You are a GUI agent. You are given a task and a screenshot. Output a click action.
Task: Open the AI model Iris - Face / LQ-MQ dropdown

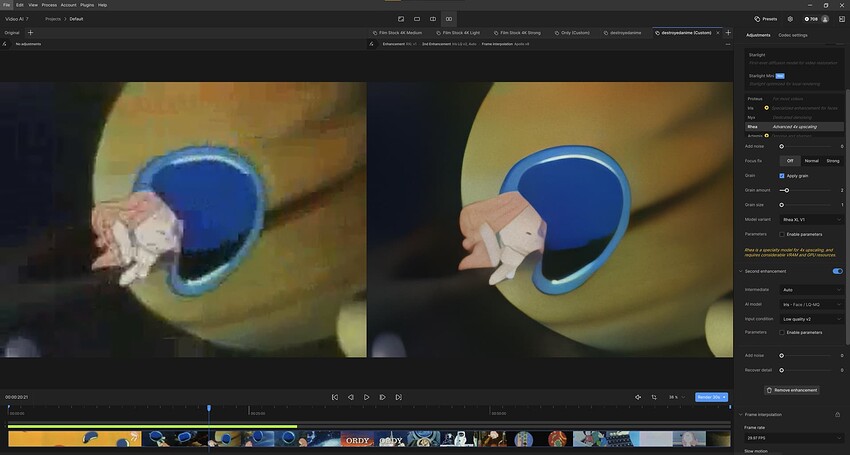tap(812, 304)
